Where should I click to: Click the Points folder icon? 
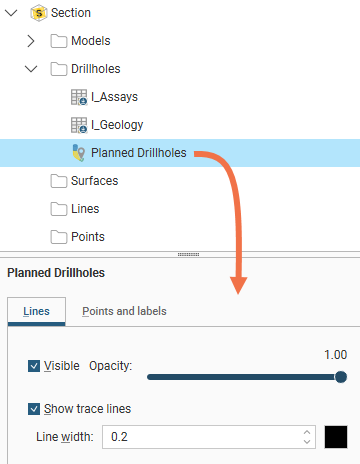coord(59,237)
